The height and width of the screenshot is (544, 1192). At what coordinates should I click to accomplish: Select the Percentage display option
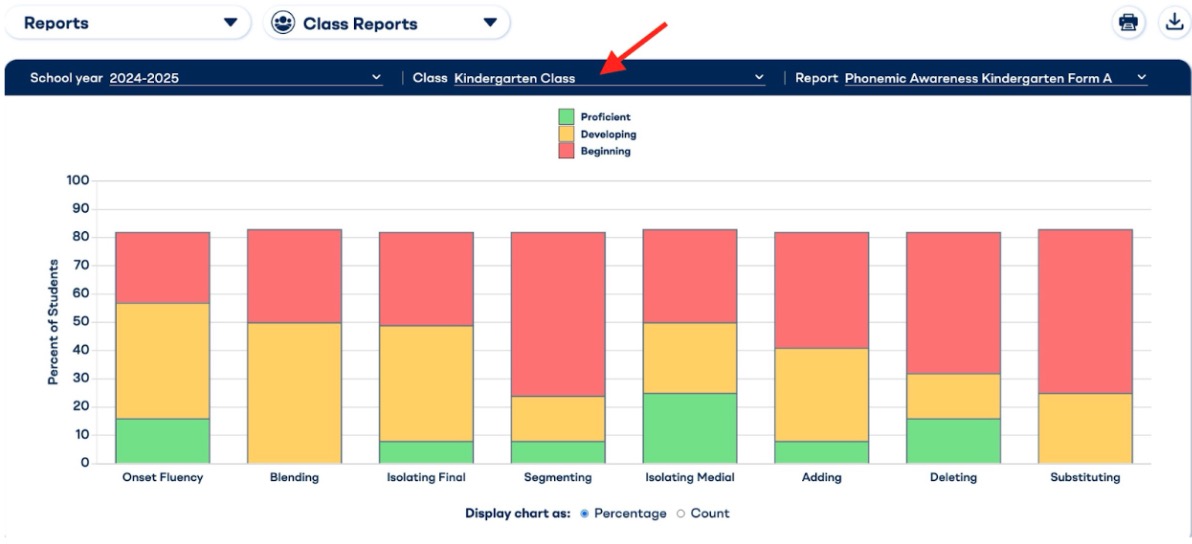pyautogui.click(x=585, y=514)
